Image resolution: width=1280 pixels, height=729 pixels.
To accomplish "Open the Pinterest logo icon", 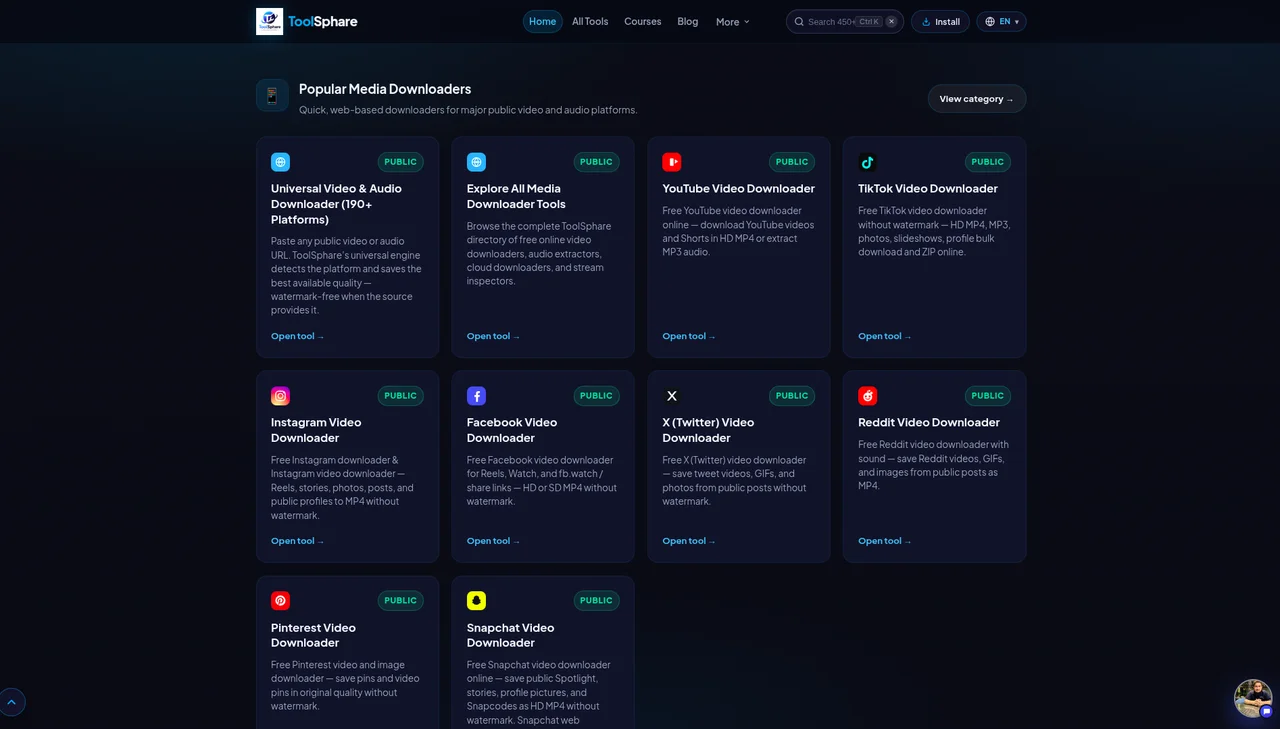I will [281, 601].
